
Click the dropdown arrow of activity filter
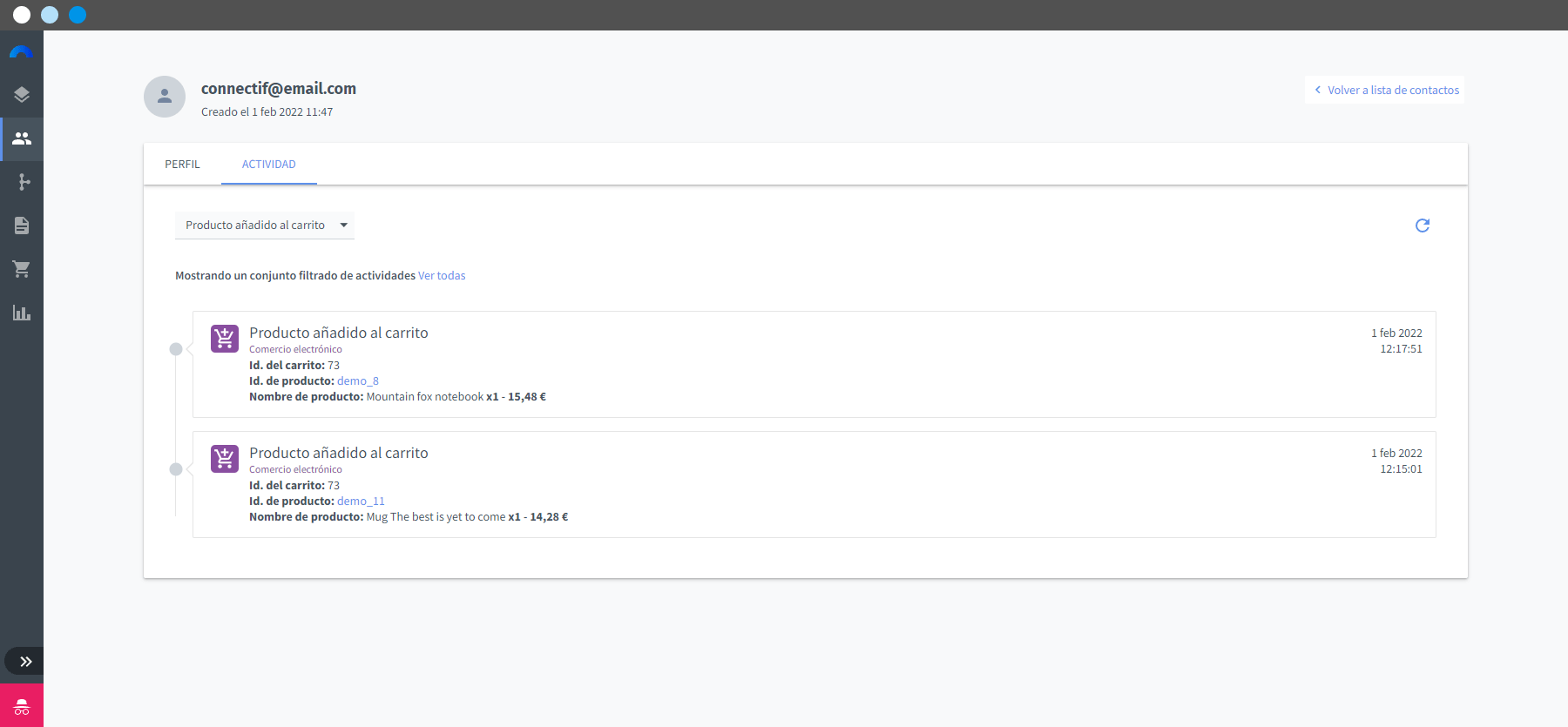click(x=344, y=225)
